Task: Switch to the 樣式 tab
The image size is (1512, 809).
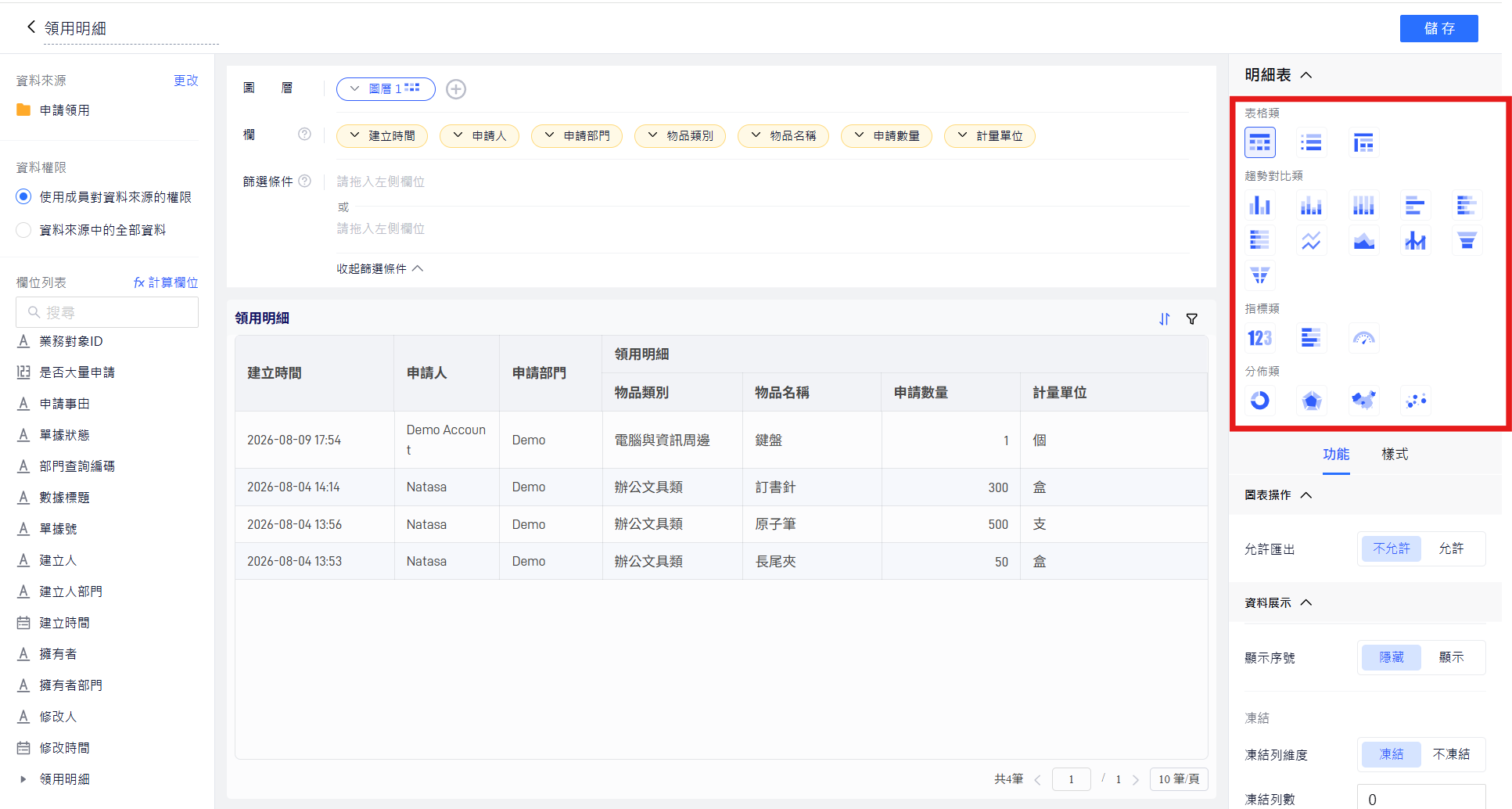Action: 1395,455
